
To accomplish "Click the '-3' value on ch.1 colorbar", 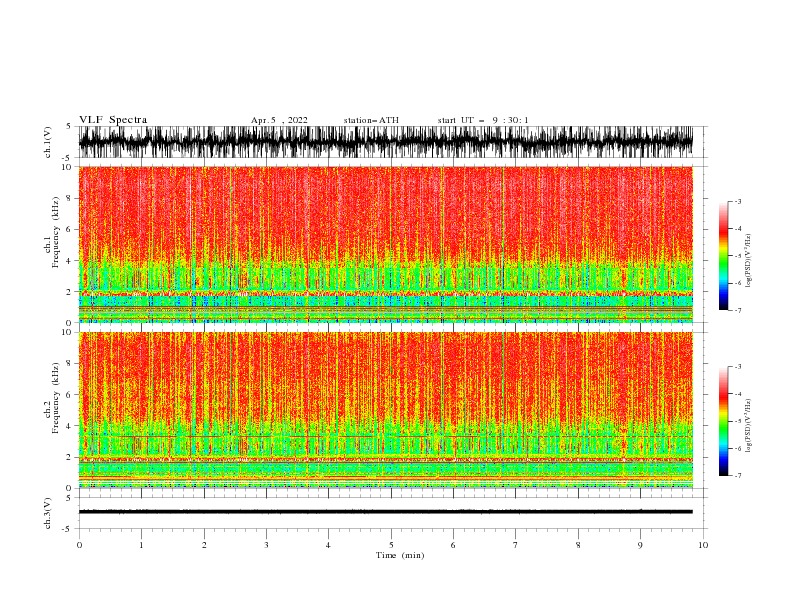I will (x=737, y=201).
